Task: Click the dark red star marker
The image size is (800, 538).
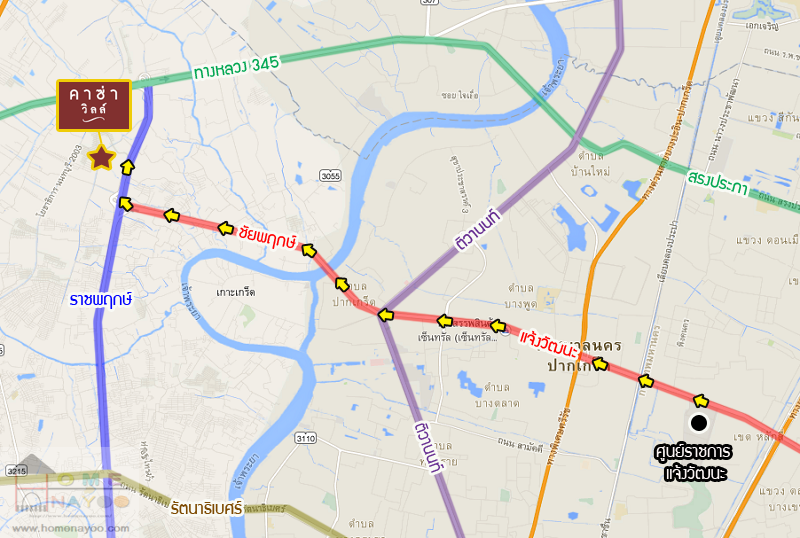Action: [102, 158]
